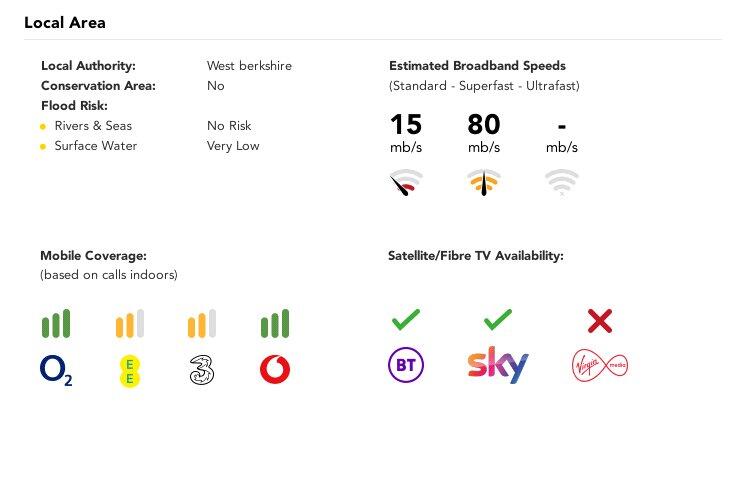This screenshot has height=496, width=744.
Task: Click the Virgin Media logo
Action: point(599,365)
